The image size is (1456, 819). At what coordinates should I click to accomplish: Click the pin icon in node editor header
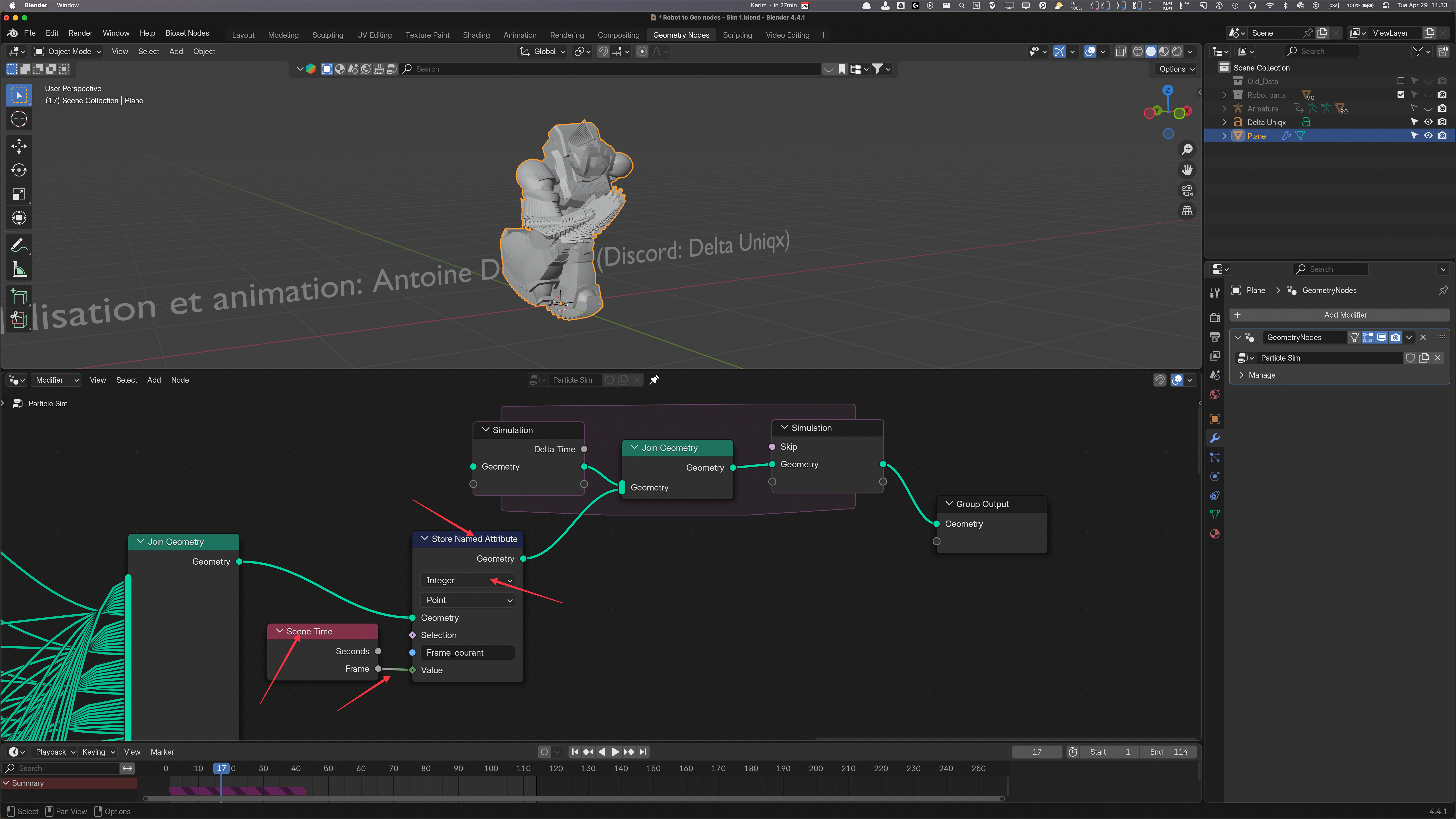(x=654, y=380)
